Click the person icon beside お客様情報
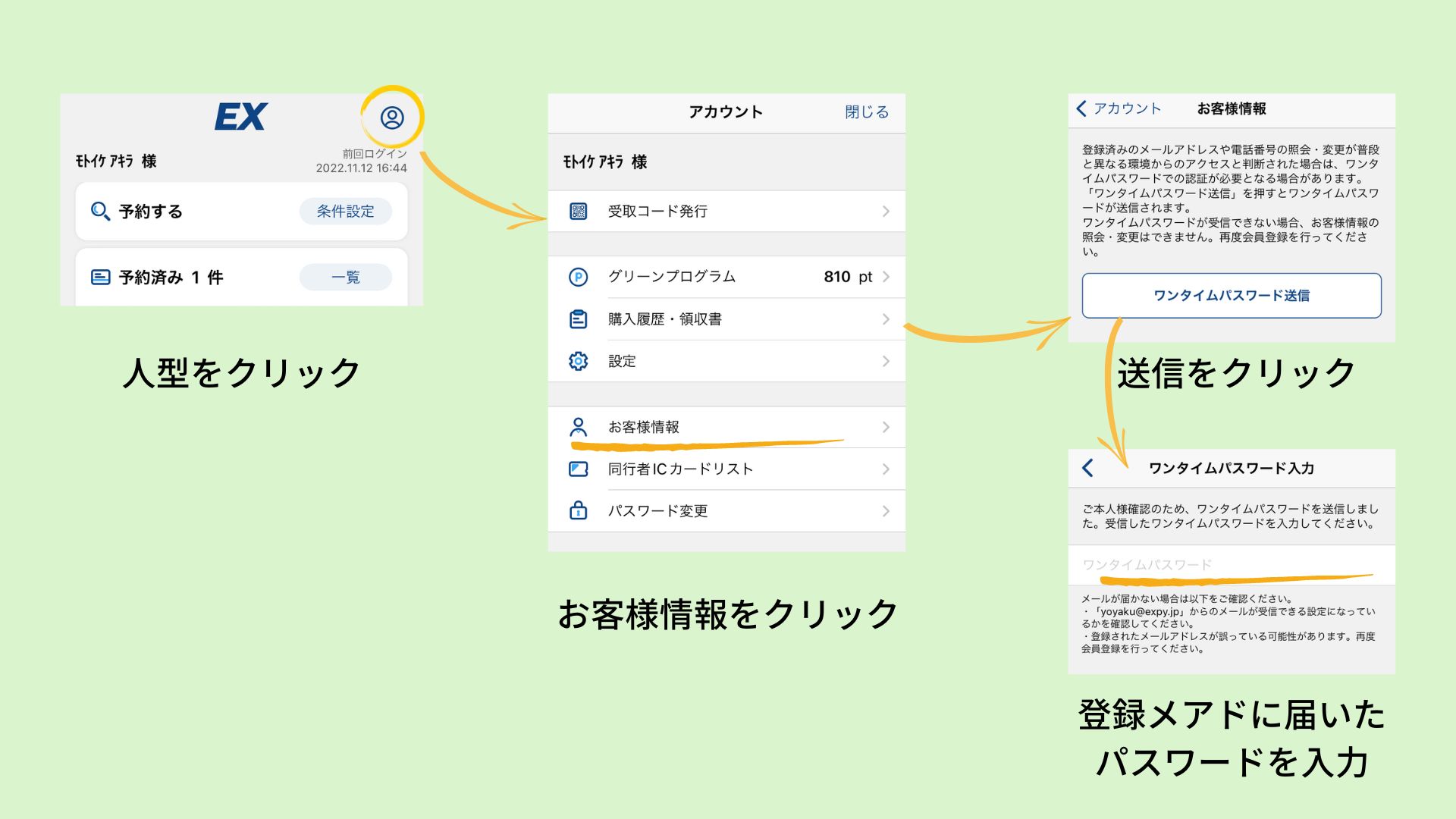This screenshot has width=1456, height=819. point(579,427)
